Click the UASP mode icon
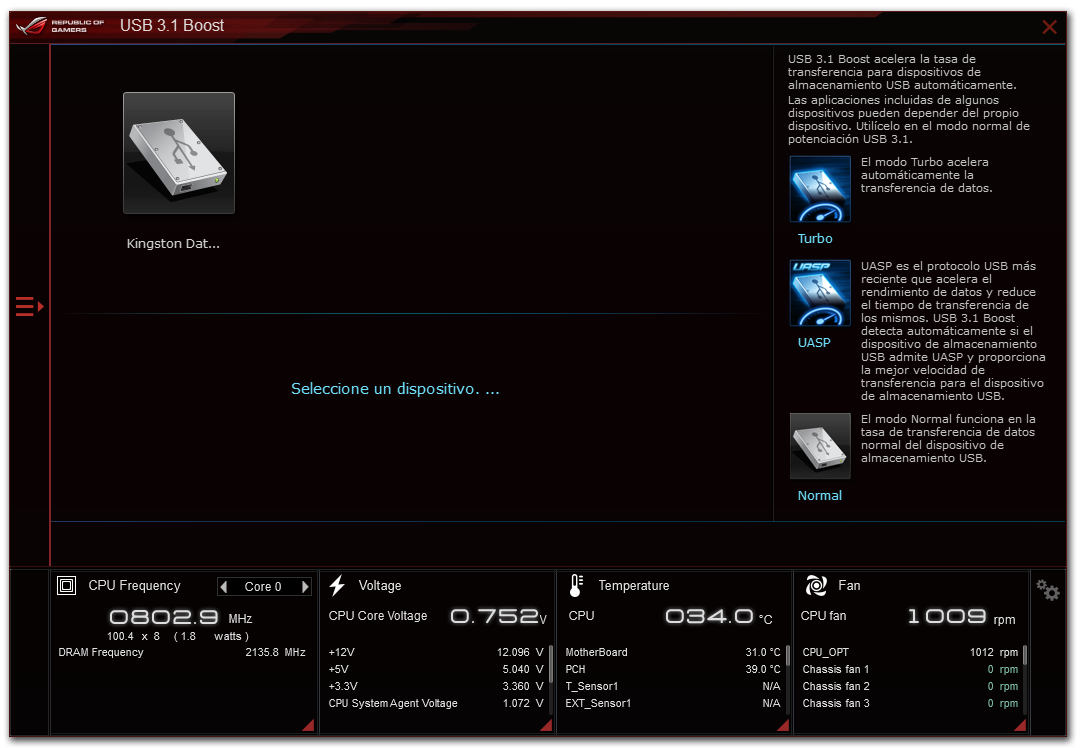The height and width of the screenshot is (748, 1081). 819,293
